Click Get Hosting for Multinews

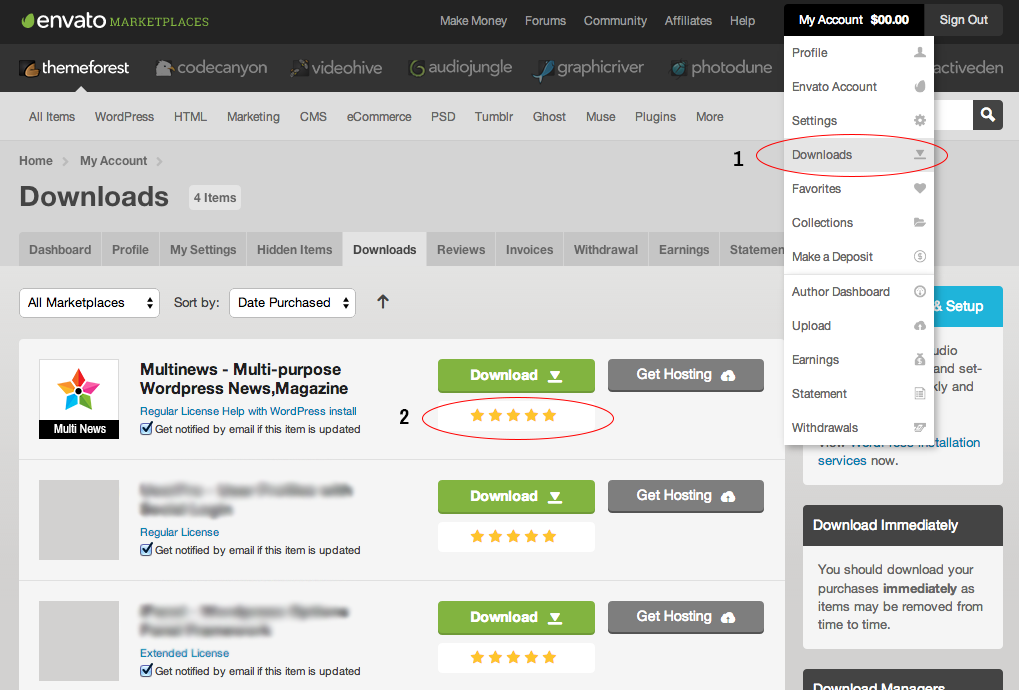click(x=685, y=375)
